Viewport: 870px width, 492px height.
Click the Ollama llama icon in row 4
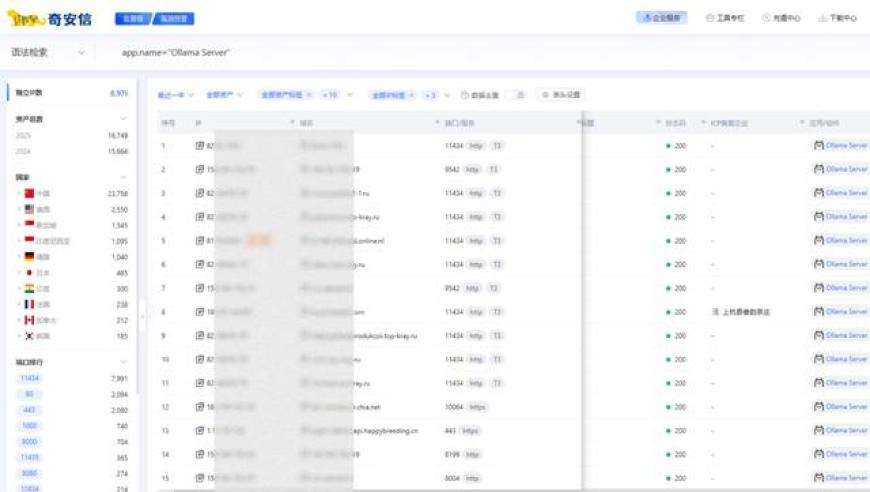coord(819,216)
